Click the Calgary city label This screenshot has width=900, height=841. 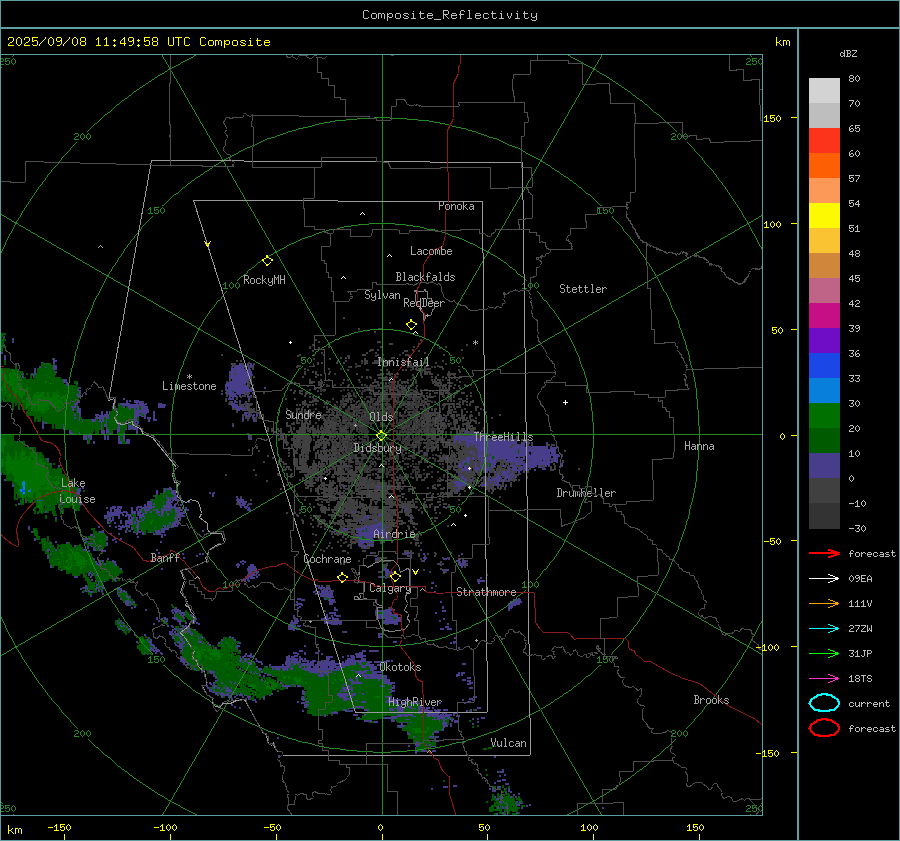[390, 588]
